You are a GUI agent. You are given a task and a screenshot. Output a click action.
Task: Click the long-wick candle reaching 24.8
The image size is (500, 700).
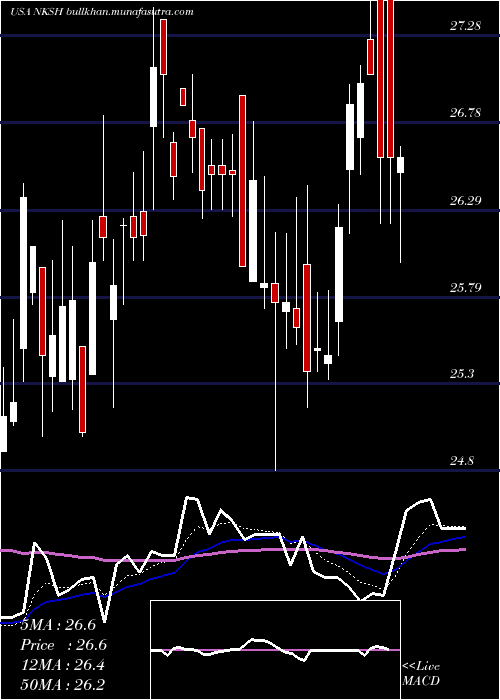click(275, 292)
